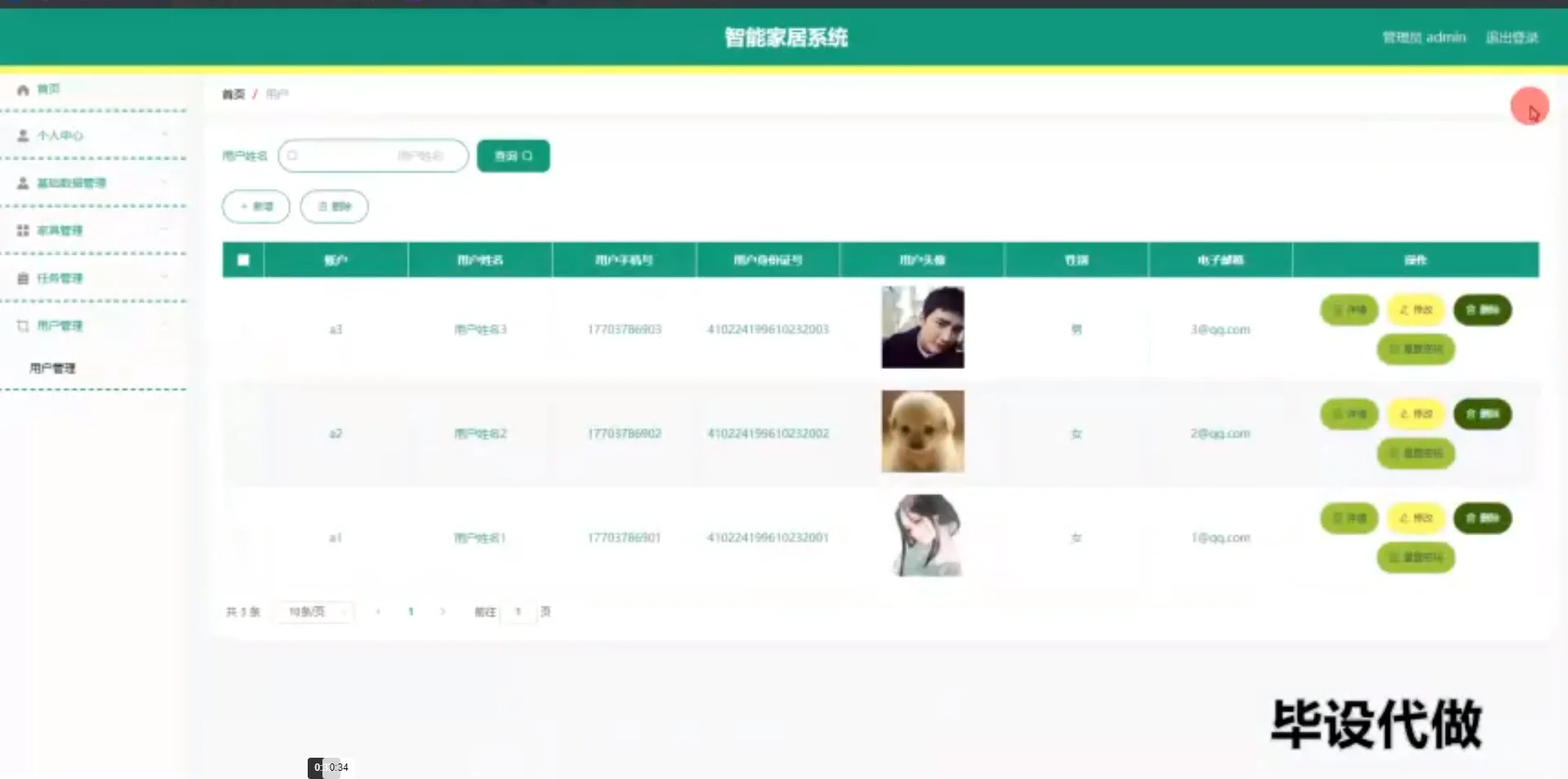Select 用户管理 submenu item
The height and width of the screenshot is (779, 1568).
tap(52, 368)
